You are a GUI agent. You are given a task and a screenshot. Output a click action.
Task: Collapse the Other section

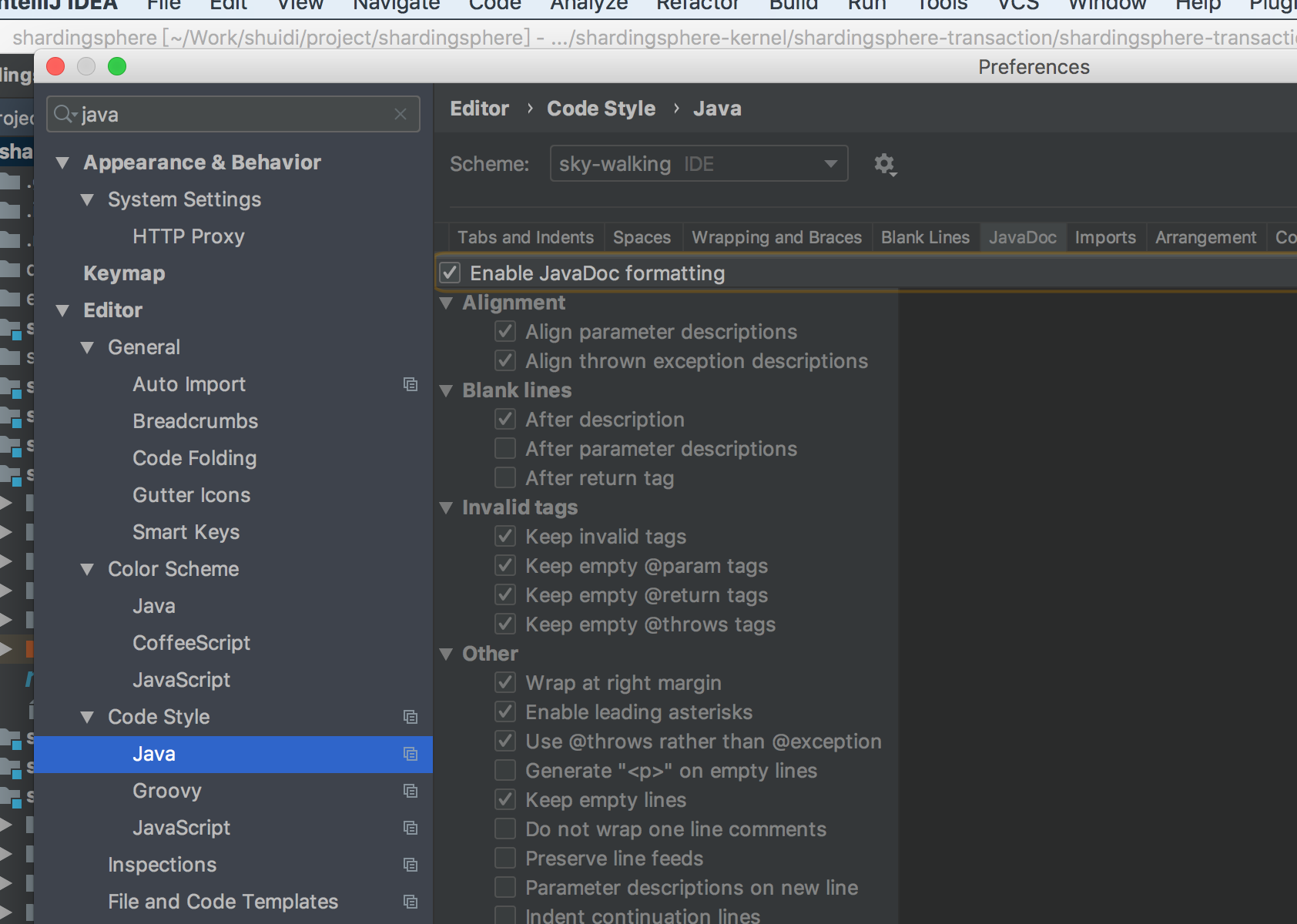[x=446, y=654]
